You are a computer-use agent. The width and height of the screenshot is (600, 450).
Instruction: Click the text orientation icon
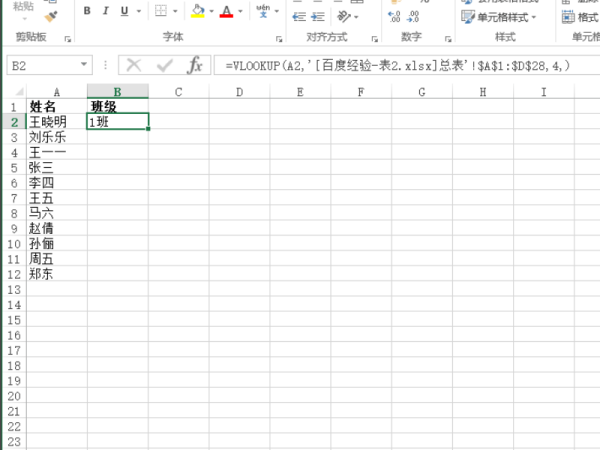pyautogui.click(x=344, y=17)
